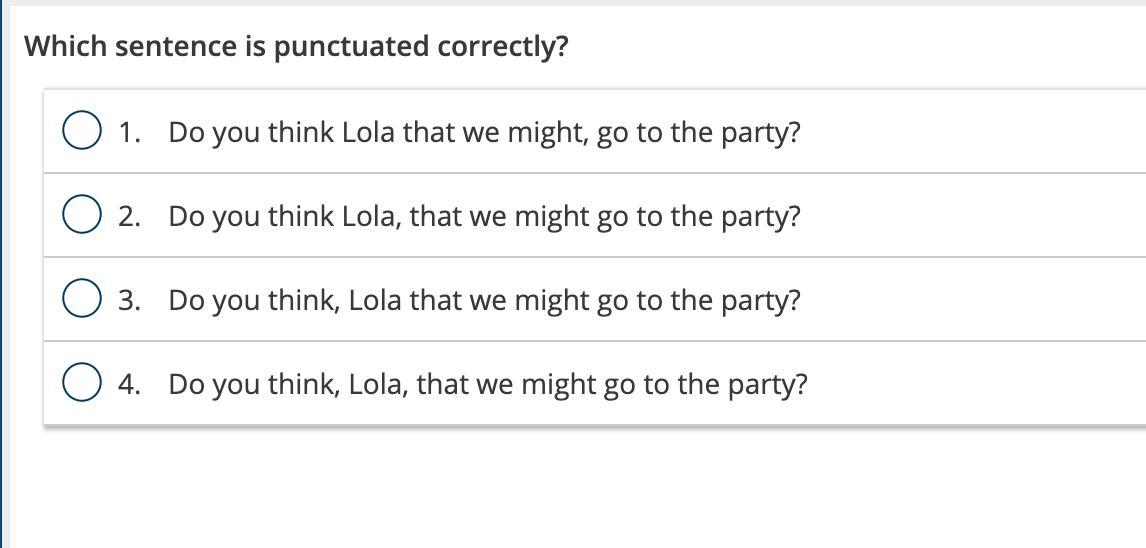Select the radio button for option 2

click(x=81, y=216)
